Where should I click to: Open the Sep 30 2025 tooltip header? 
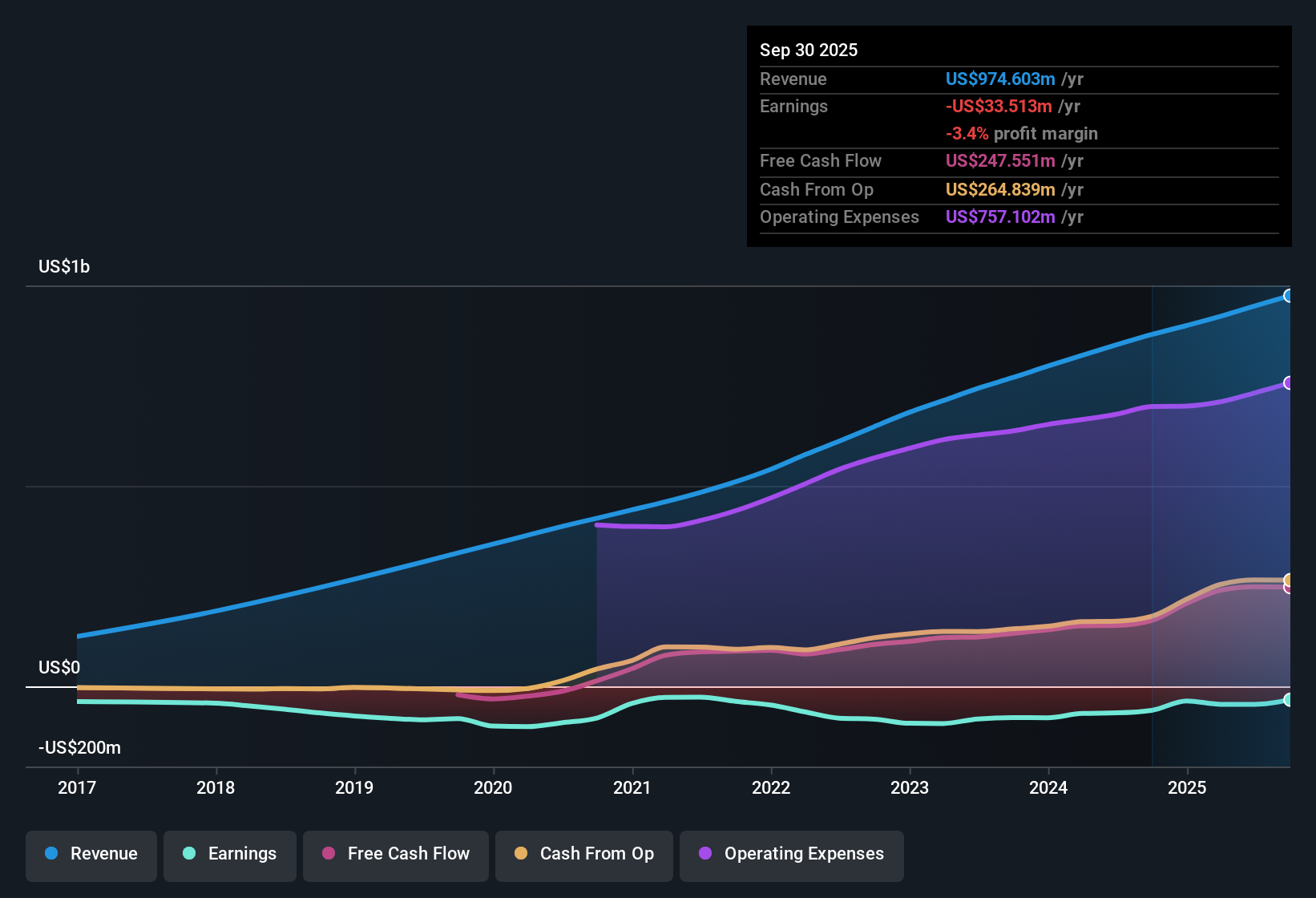[809, 50]
